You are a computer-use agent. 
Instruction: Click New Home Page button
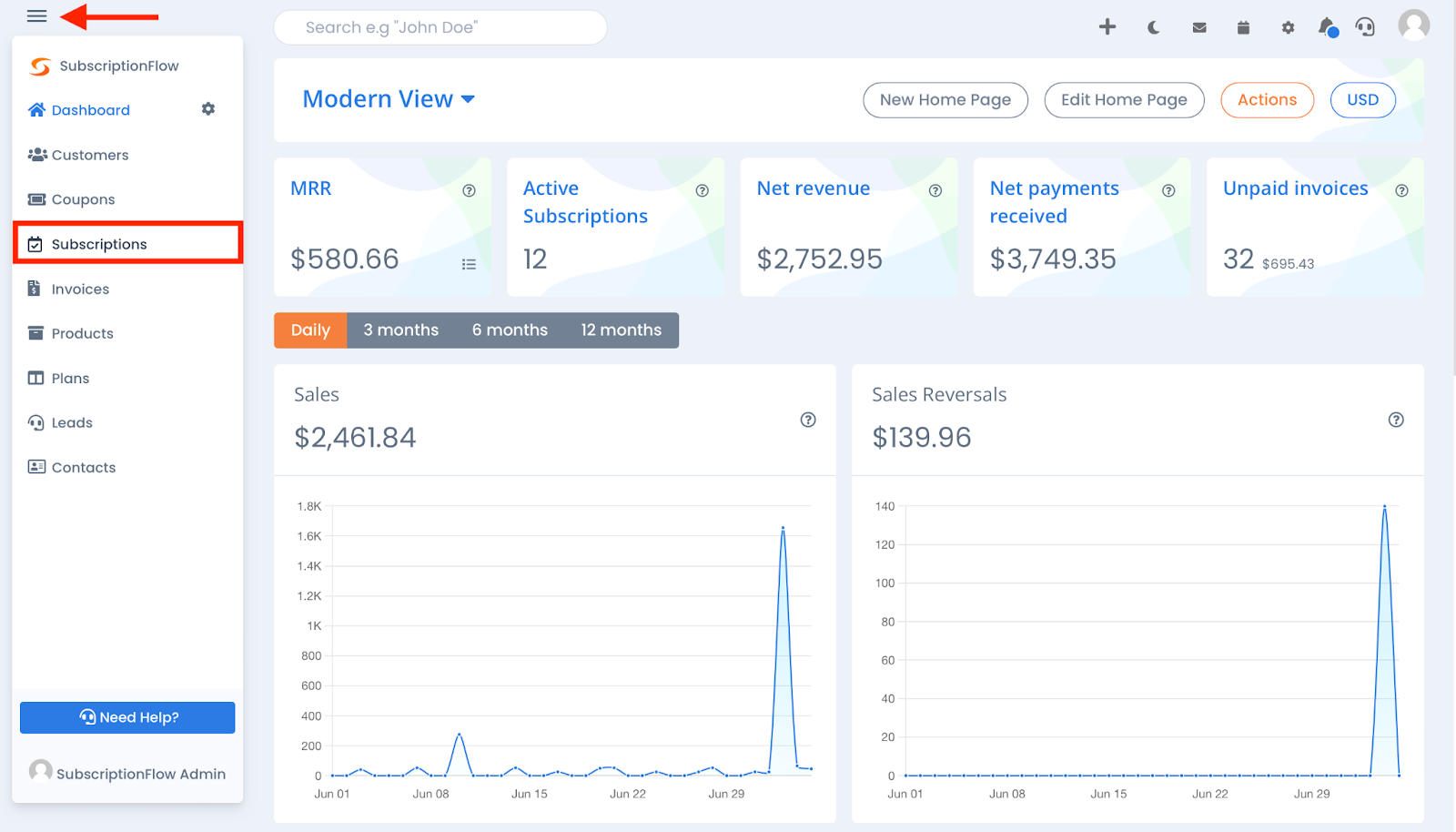point(945,100)
